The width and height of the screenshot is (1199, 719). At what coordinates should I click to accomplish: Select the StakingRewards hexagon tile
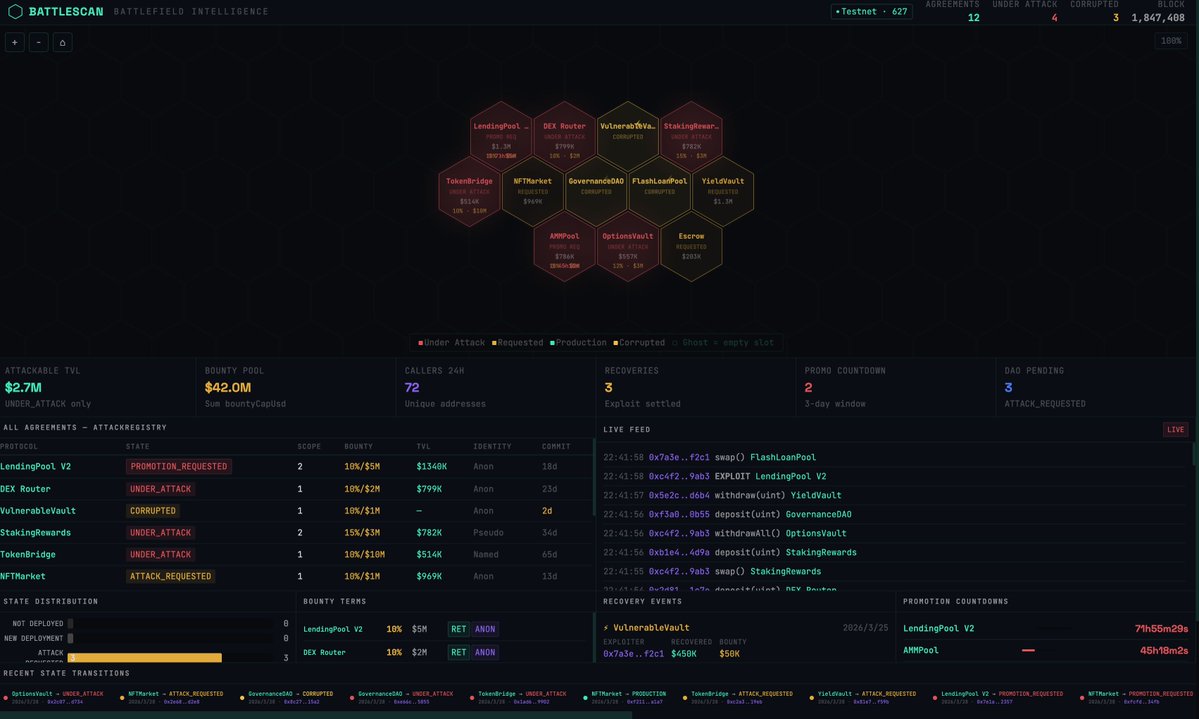[691, 136]
